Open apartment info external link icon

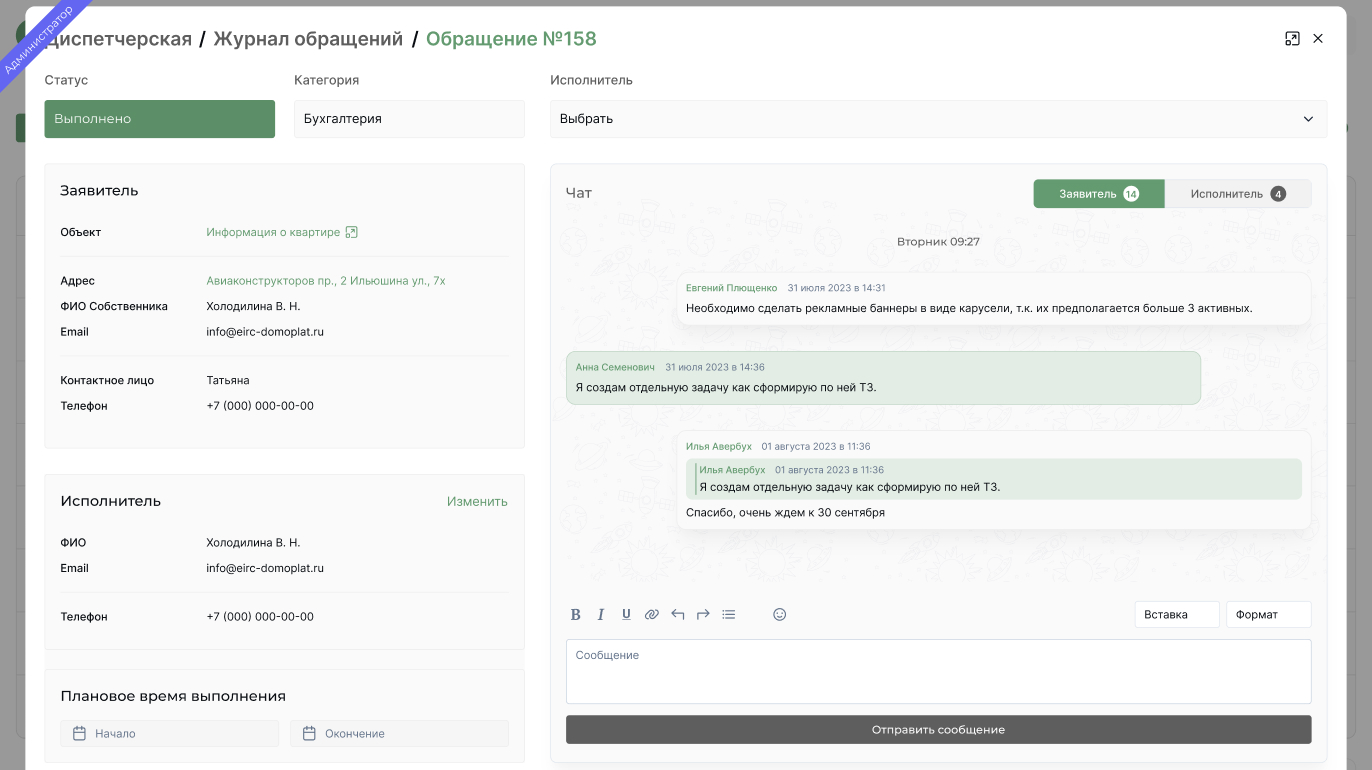[351, 232]
